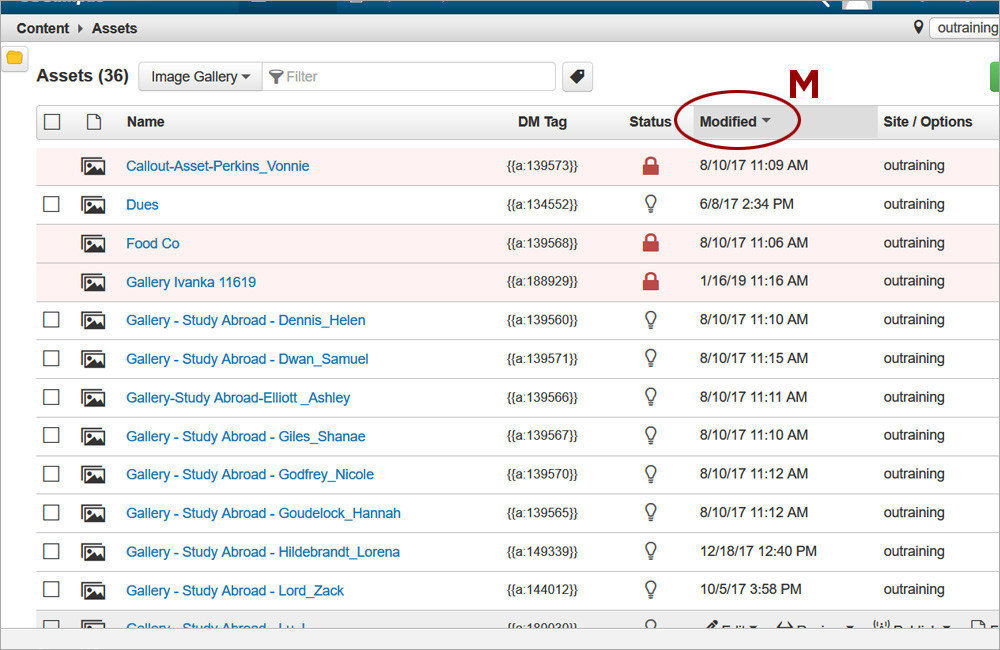
Task: Click the tag icon button beside Filter
Action: click(x=577, y=77)
